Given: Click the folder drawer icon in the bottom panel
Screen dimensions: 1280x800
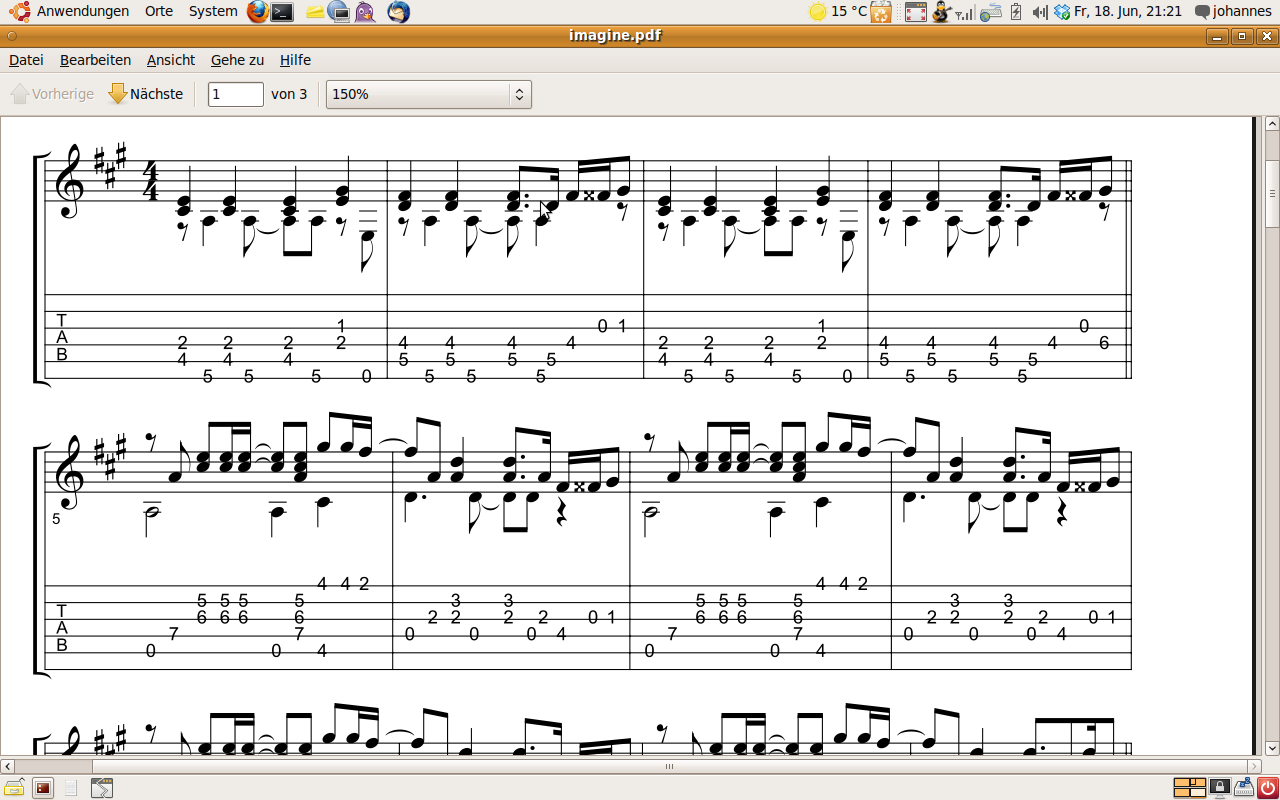Looking at the screenshot, I should (x=14, y=788).
